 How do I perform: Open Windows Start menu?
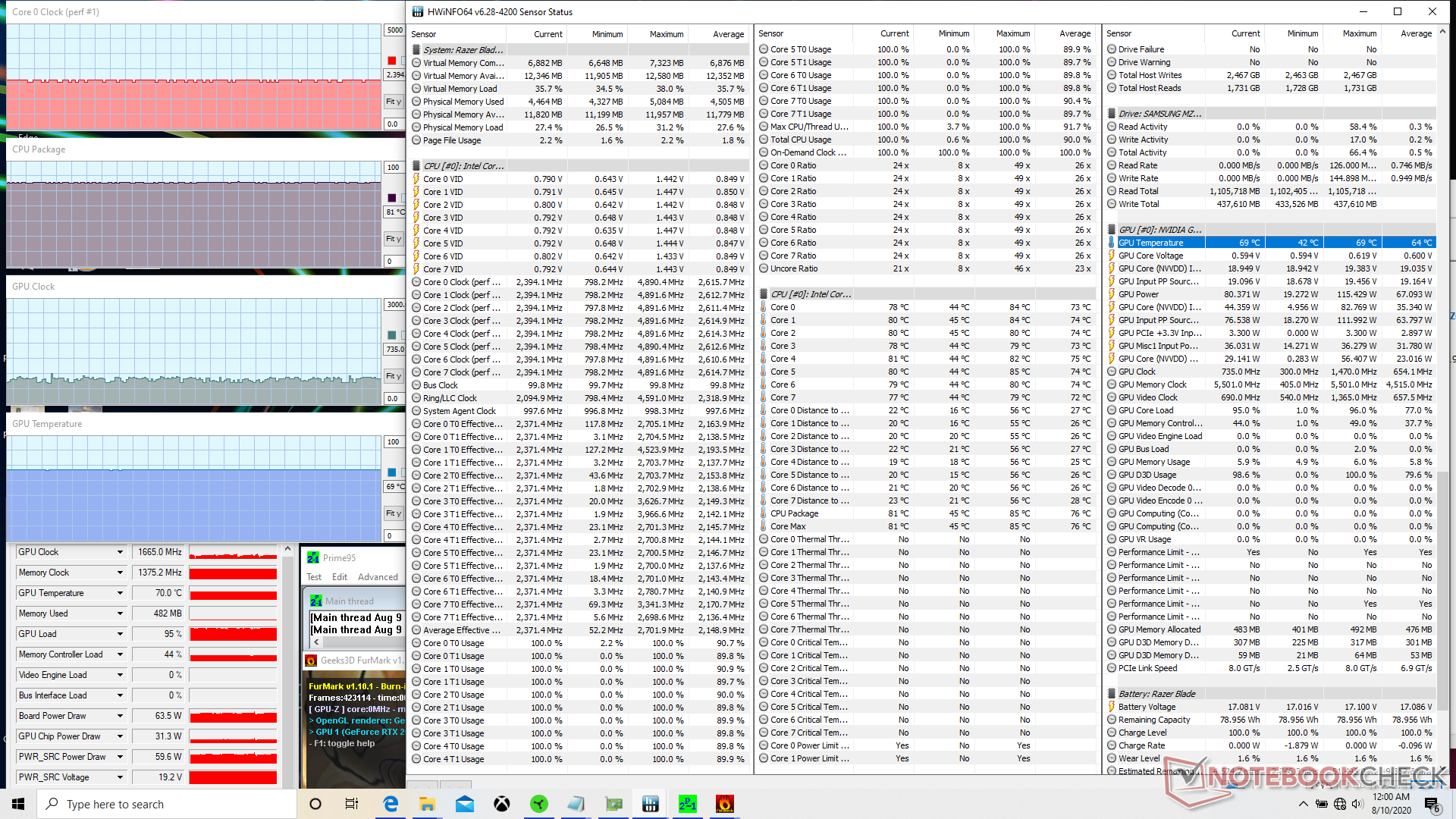click(18, 804)
